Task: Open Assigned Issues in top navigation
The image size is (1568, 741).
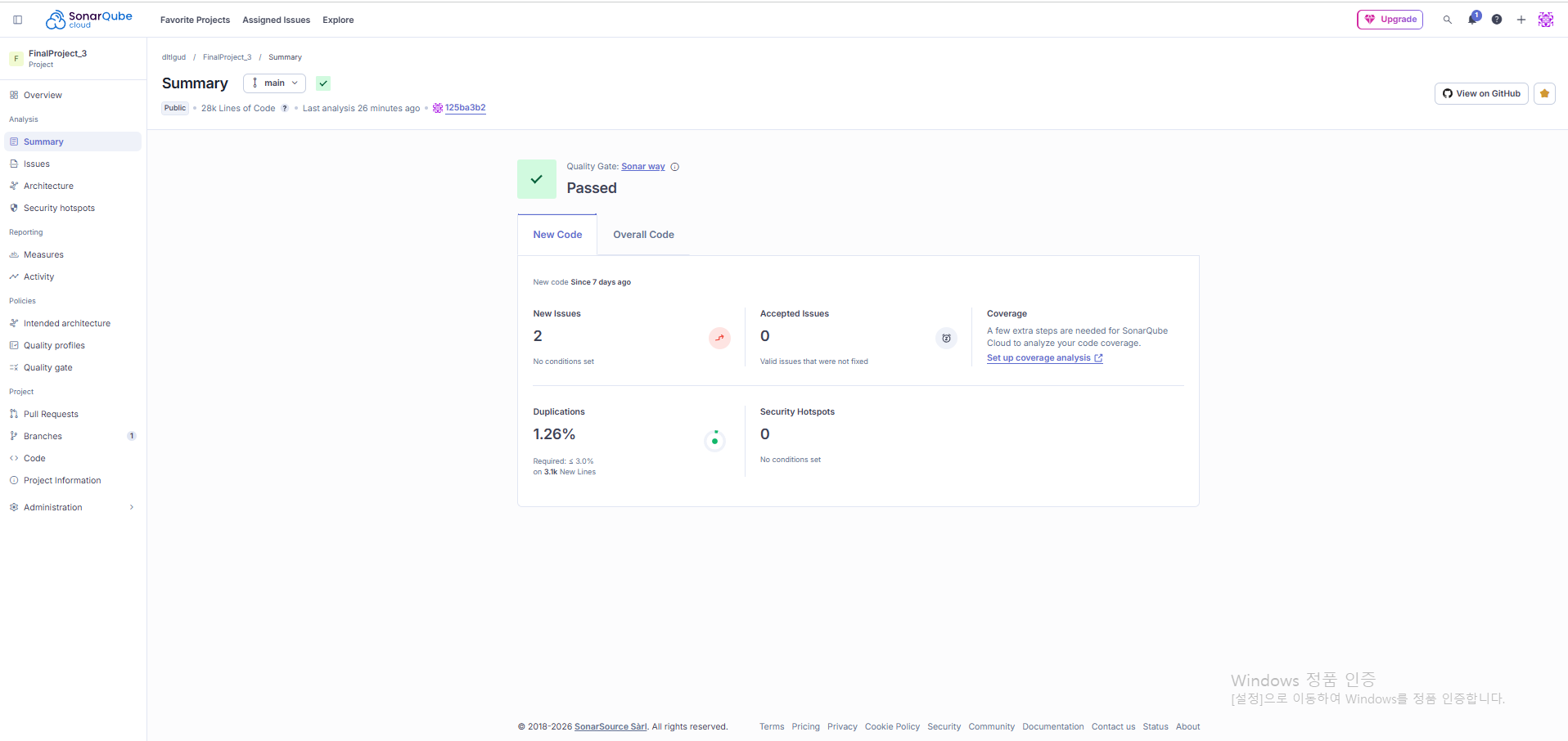Action: [277, 20]
